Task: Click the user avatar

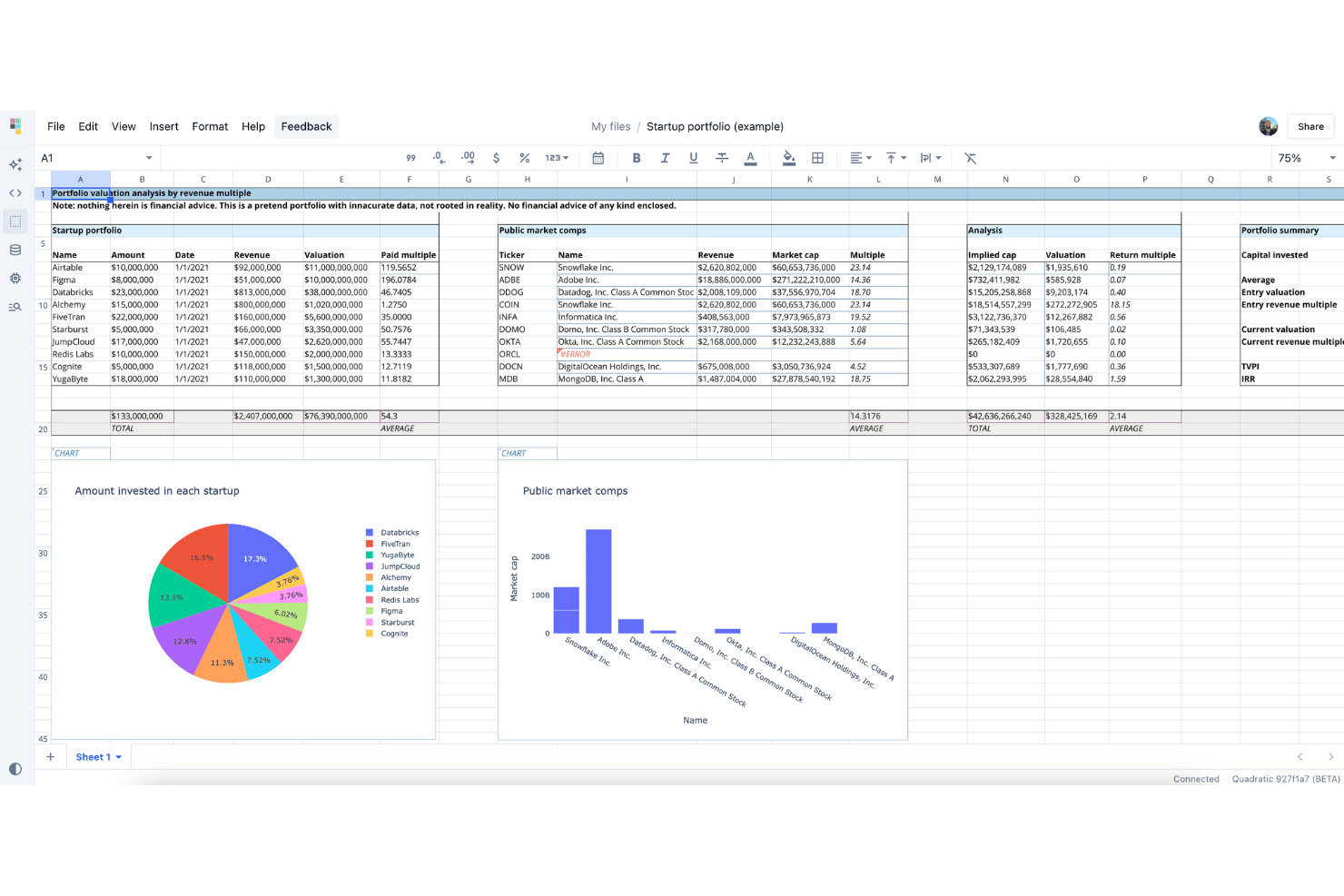Action: pyautogui.click(x=1269, y=126)
